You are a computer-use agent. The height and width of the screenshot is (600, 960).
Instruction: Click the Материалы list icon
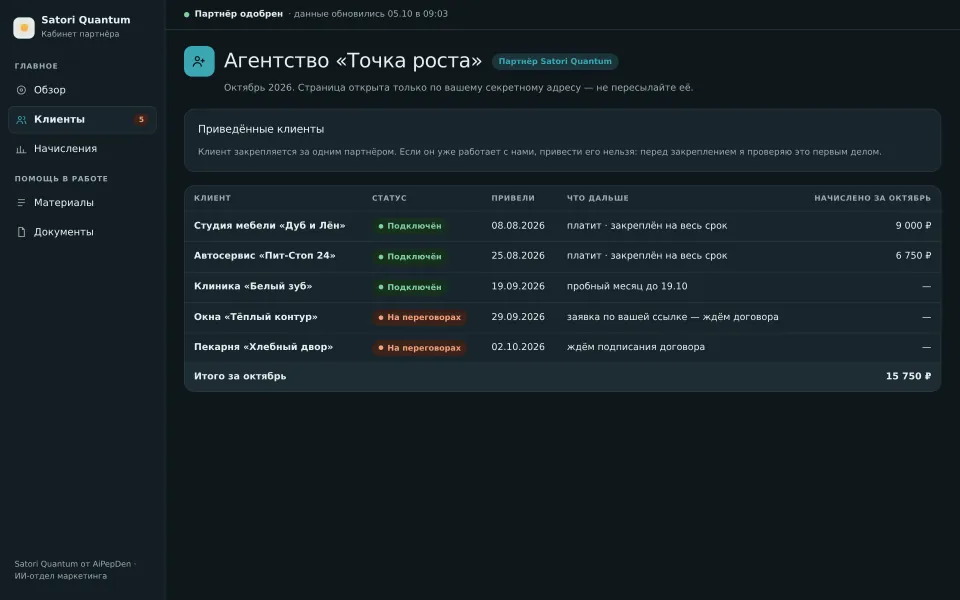21,203
